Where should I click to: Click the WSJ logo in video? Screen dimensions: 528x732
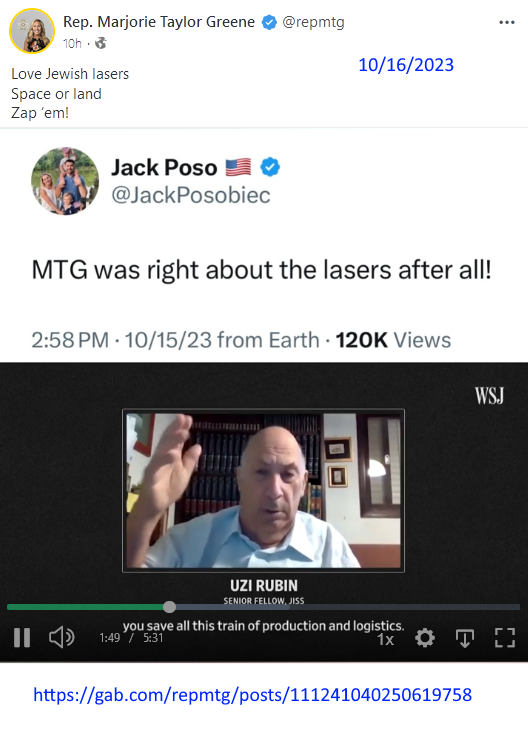tap(489, 395)
